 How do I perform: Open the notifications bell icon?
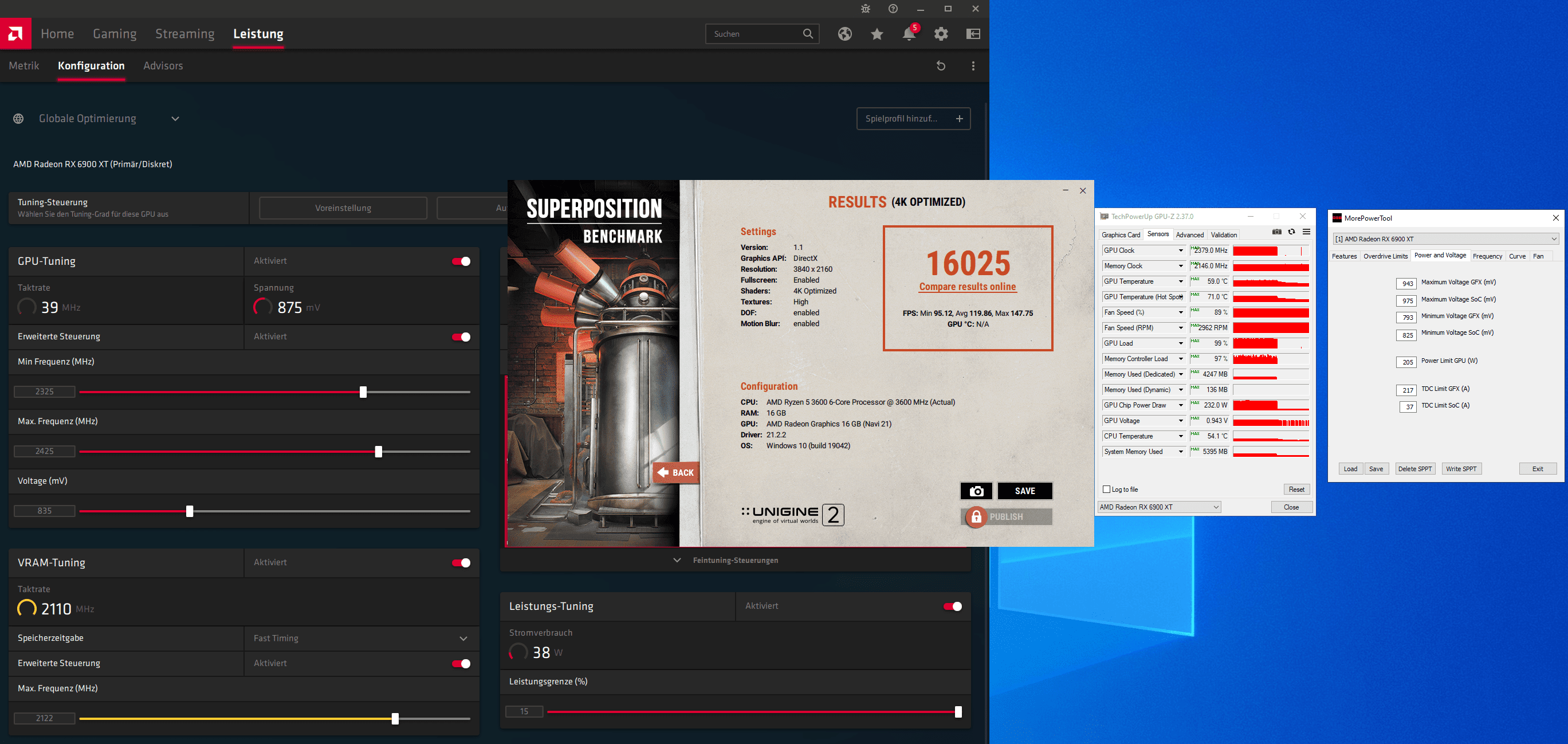(909, 34)
